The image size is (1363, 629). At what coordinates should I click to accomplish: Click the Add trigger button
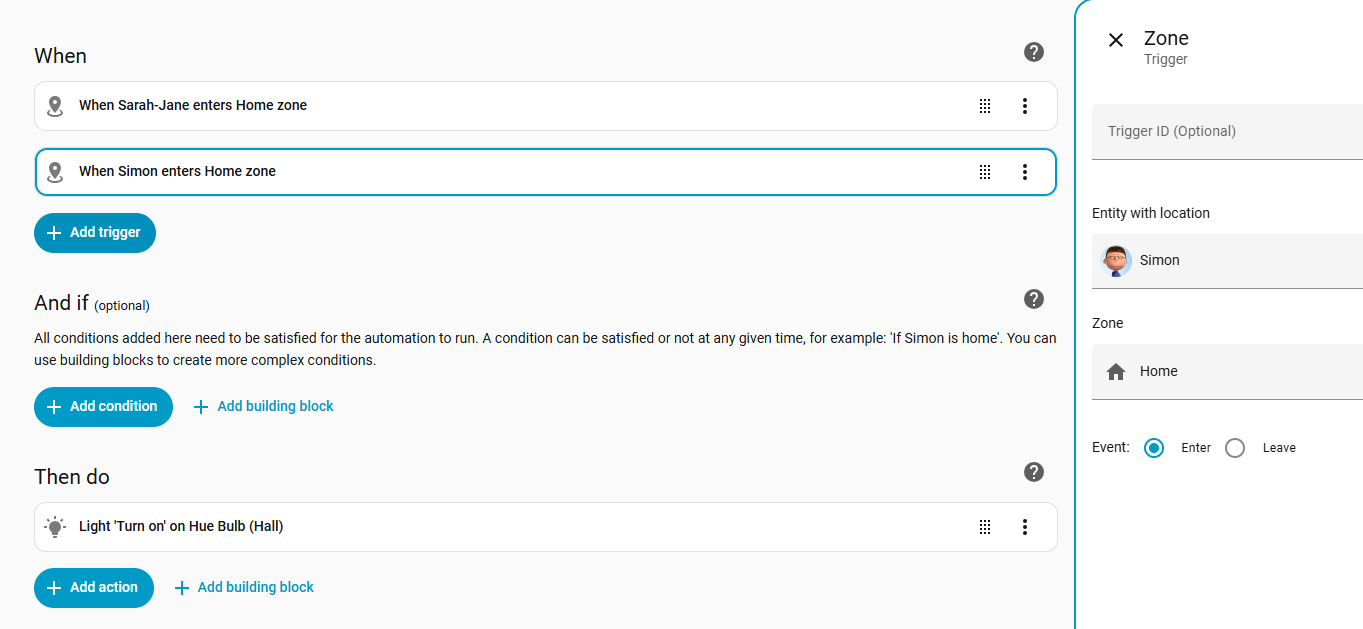click(95, 233)
